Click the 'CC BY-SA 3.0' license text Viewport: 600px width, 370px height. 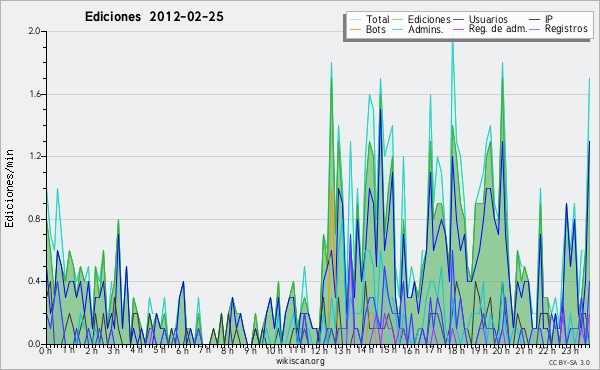569,362
